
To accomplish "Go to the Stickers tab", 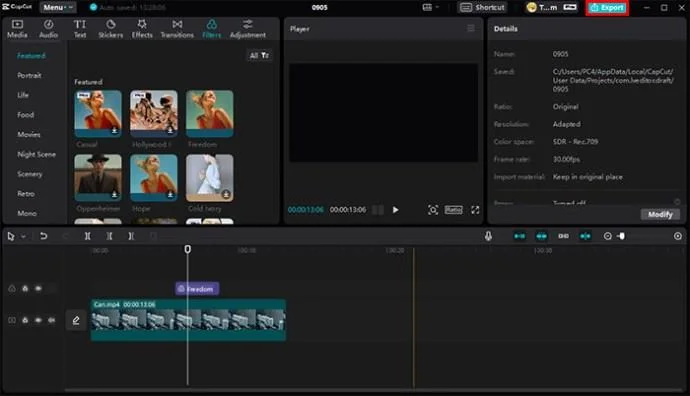I will point(110,29).
